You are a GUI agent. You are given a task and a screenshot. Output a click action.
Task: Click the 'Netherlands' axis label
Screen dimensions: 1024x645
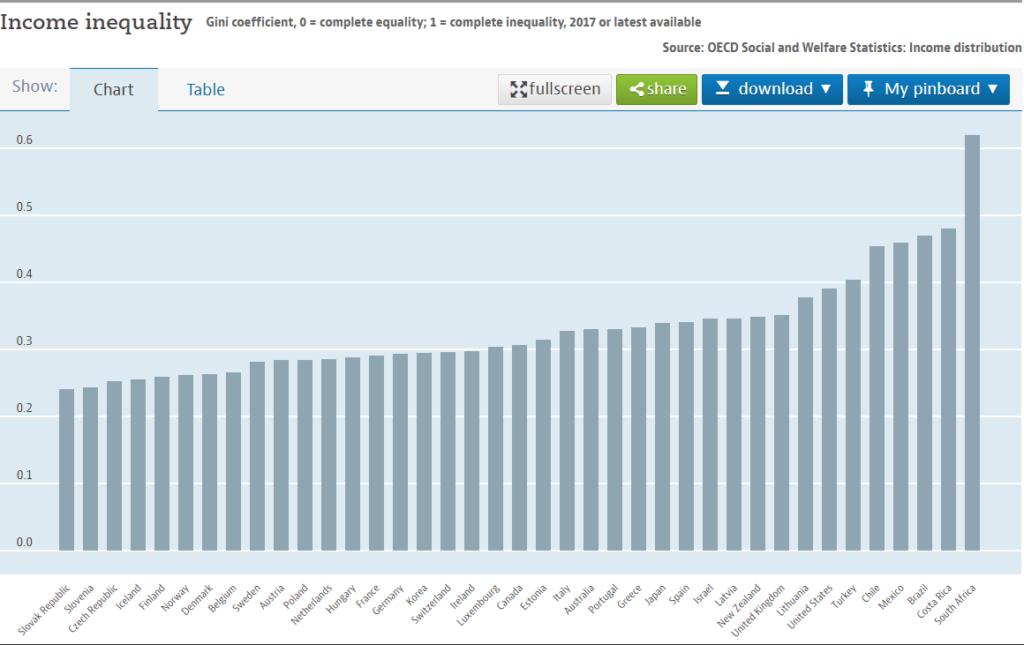click(311, 605)
